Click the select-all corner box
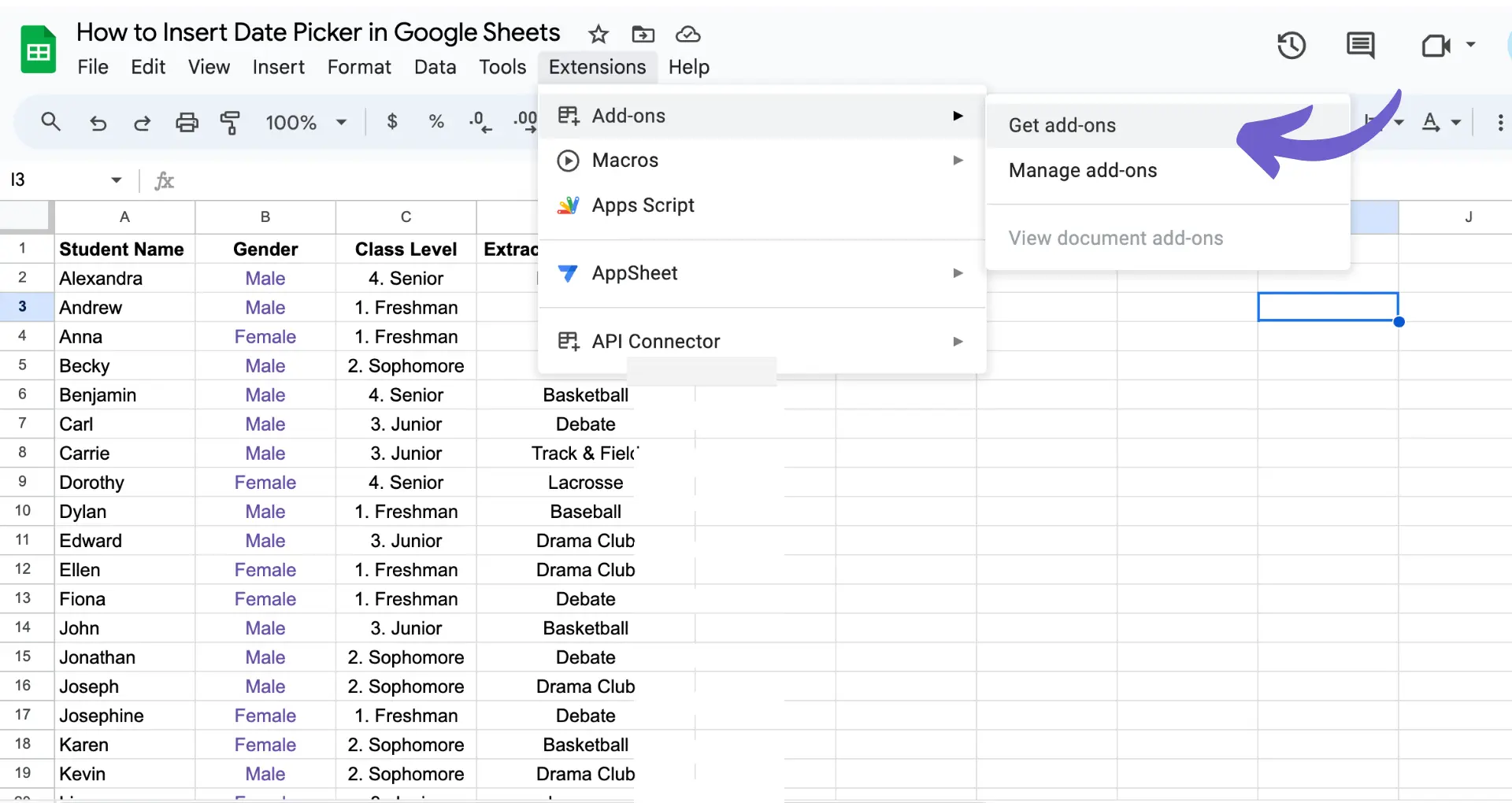Screen dimensions: 1512x803 [x=25, y=216]
